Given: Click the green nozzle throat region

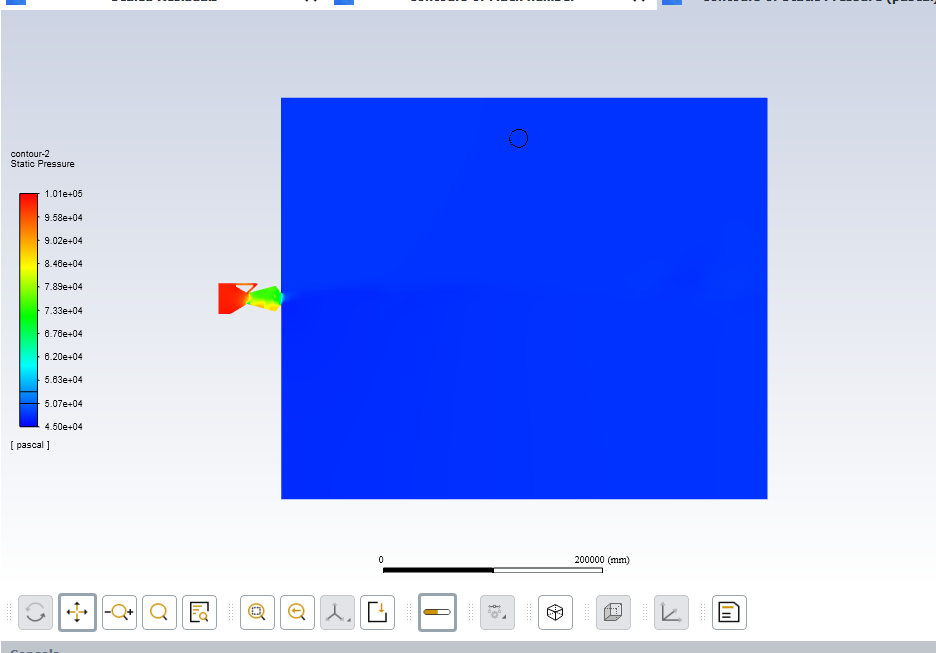Looking at the screenshot, I should (x=266, y=298).
